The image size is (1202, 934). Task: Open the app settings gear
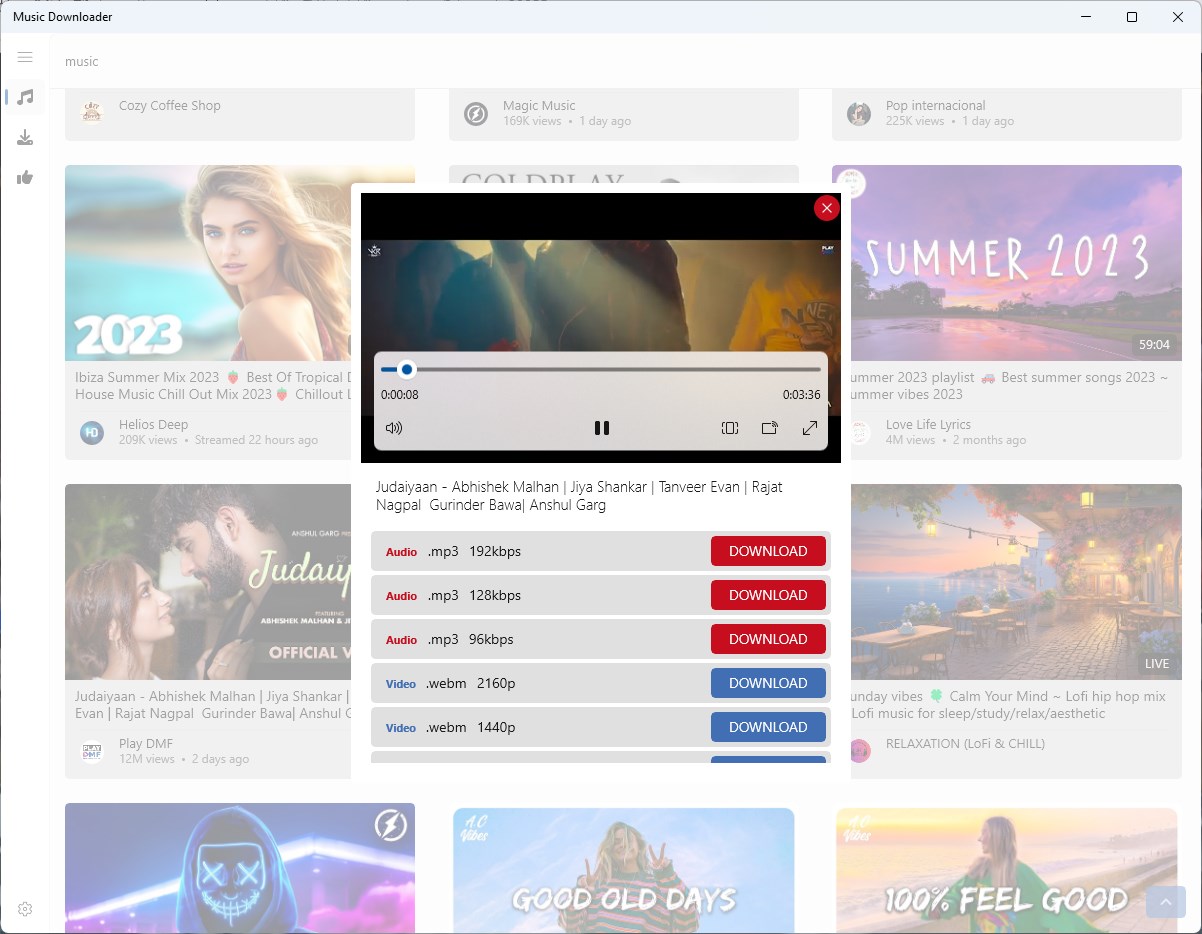pyautogui.click(x=25, y=908)
